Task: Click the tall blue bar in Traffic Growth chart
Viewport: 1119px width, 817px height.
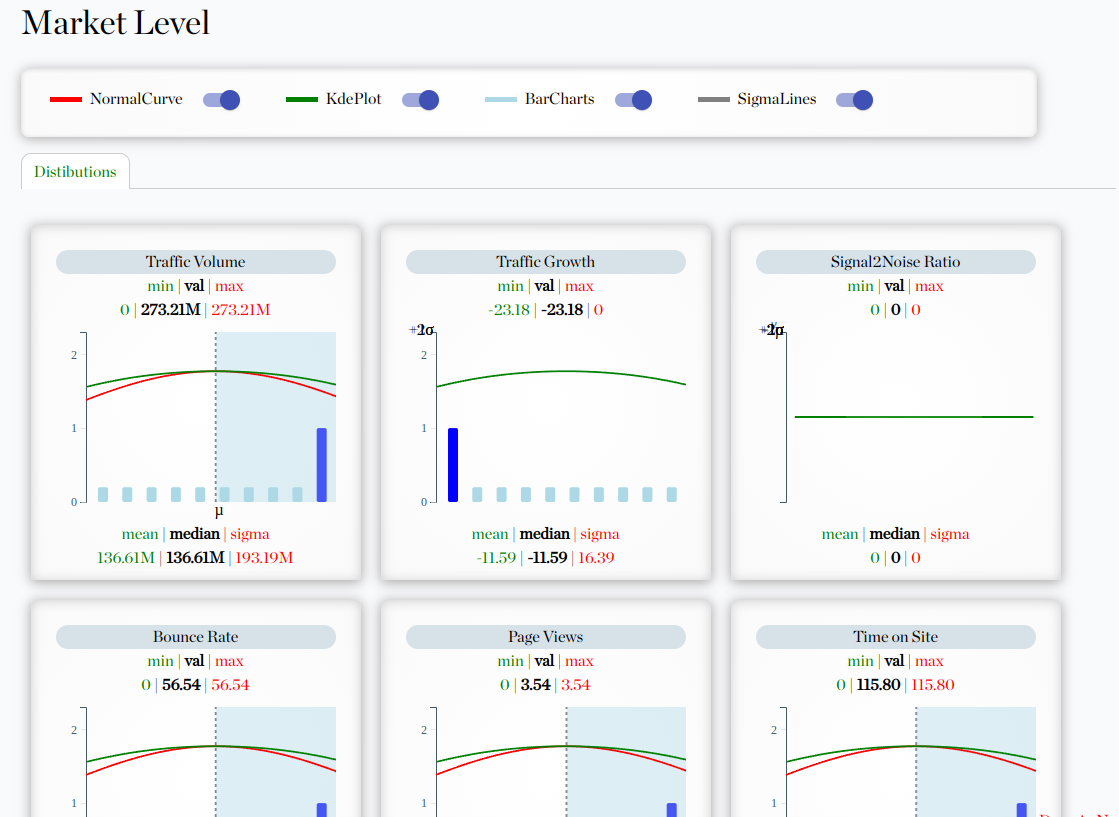Action: (453, 465)
